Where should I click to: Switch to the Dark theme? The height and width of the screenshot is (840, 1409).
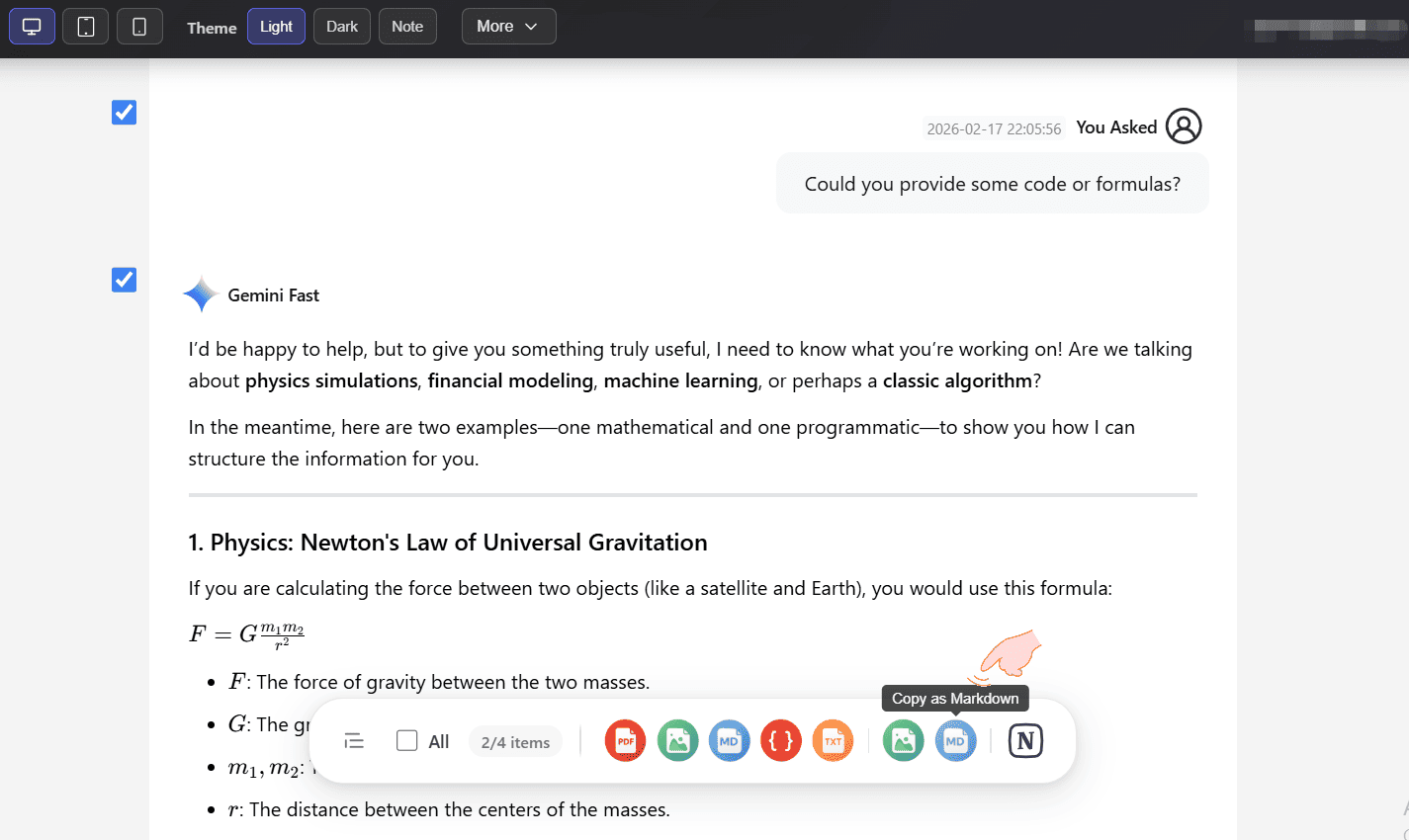[x=341, y=26]
